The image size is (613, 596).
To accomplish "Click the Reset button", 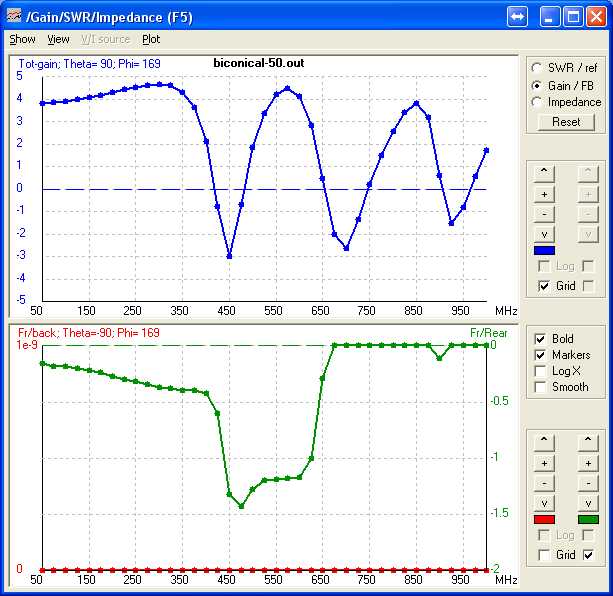I will point(566,122).
